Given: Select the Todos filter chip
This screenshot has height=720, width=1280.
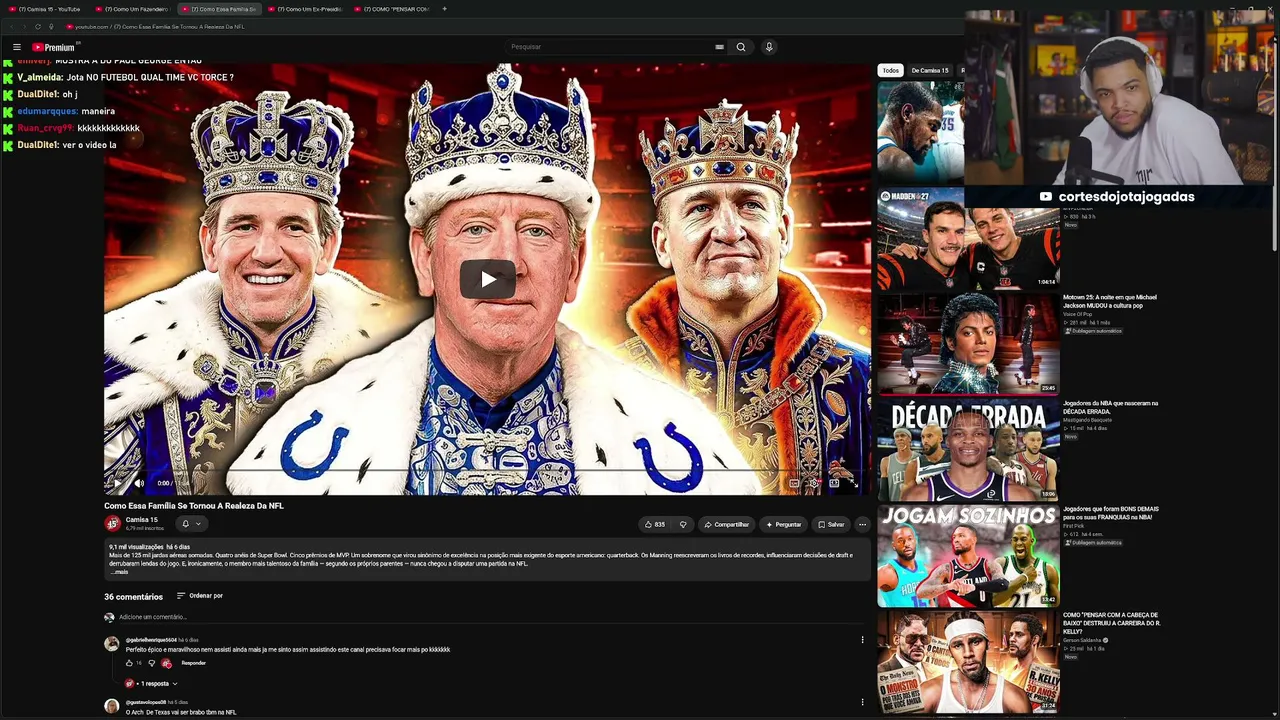Looking at the screenshot, I should (890, 71).
